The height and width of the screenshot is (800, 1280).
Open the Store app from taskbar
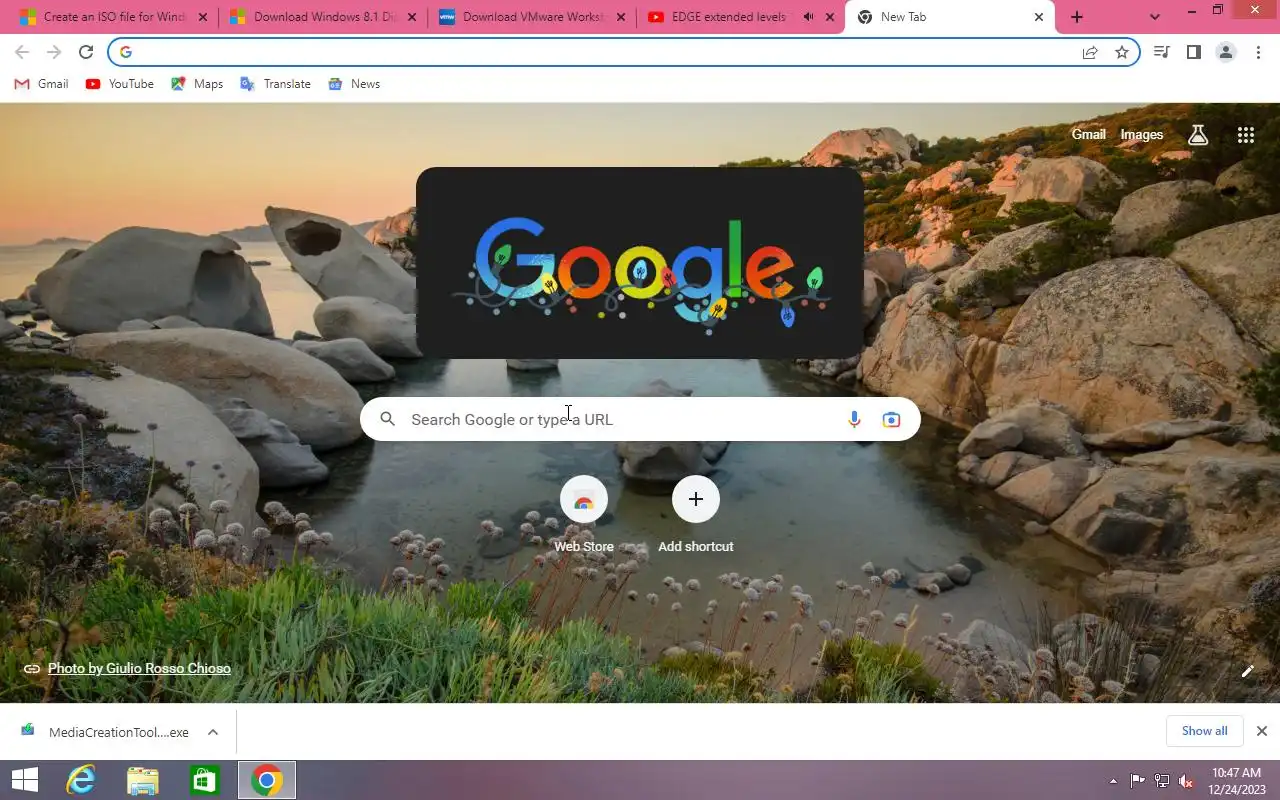[x=204, y=780]
